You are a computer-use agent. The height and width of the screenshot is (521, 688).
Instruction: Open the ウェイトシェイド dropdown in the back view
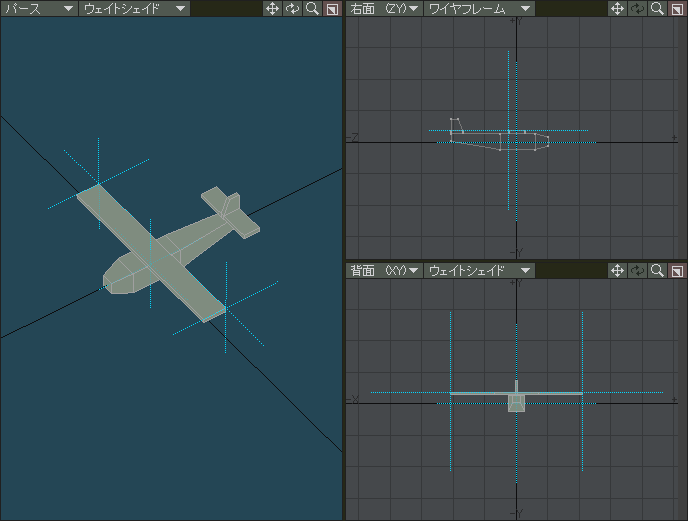point(480,270)
